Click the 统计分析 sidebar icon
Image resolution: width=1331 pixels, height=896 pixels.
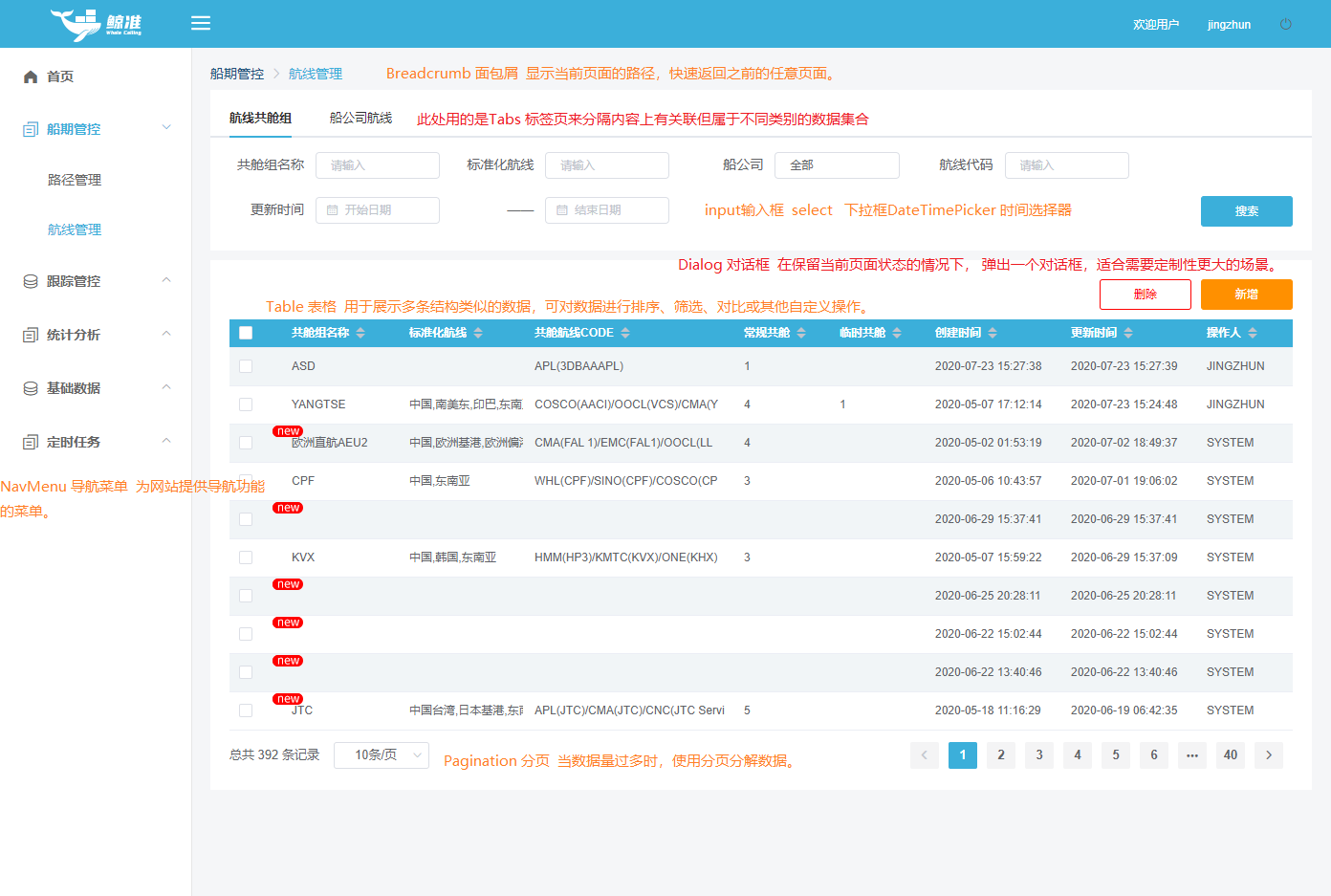click(x=31, y=334)
